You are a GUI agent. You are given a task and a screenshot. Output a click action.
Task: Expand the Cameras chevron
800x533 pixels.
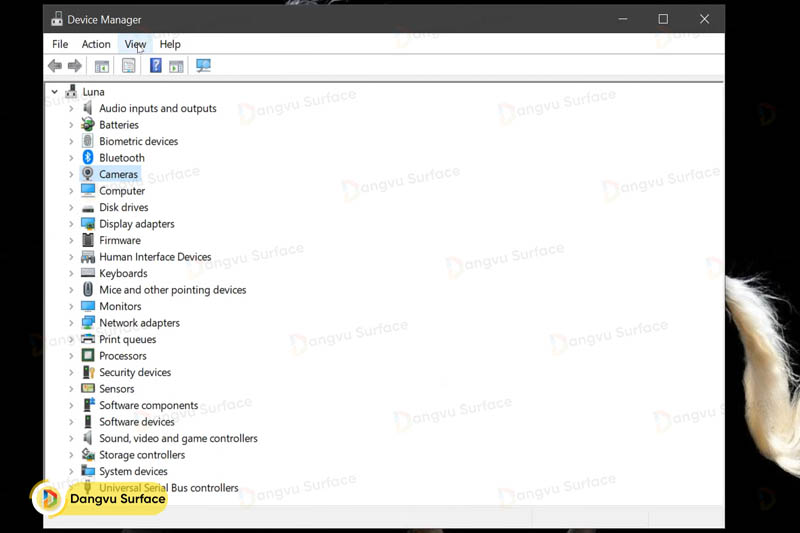coord(71,174)
